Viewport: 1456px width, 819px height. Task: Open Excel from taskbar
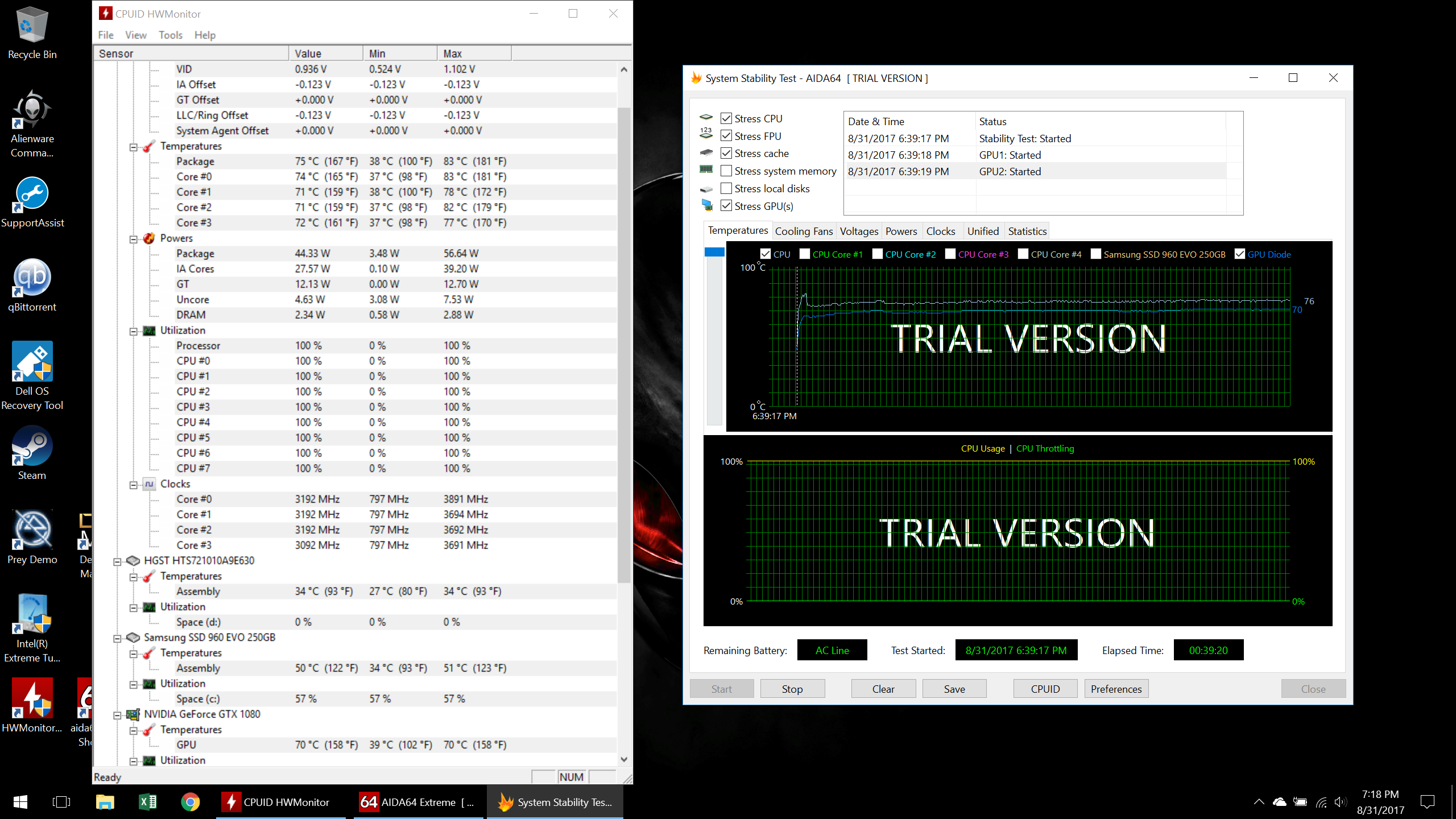(x=148, y=802)
